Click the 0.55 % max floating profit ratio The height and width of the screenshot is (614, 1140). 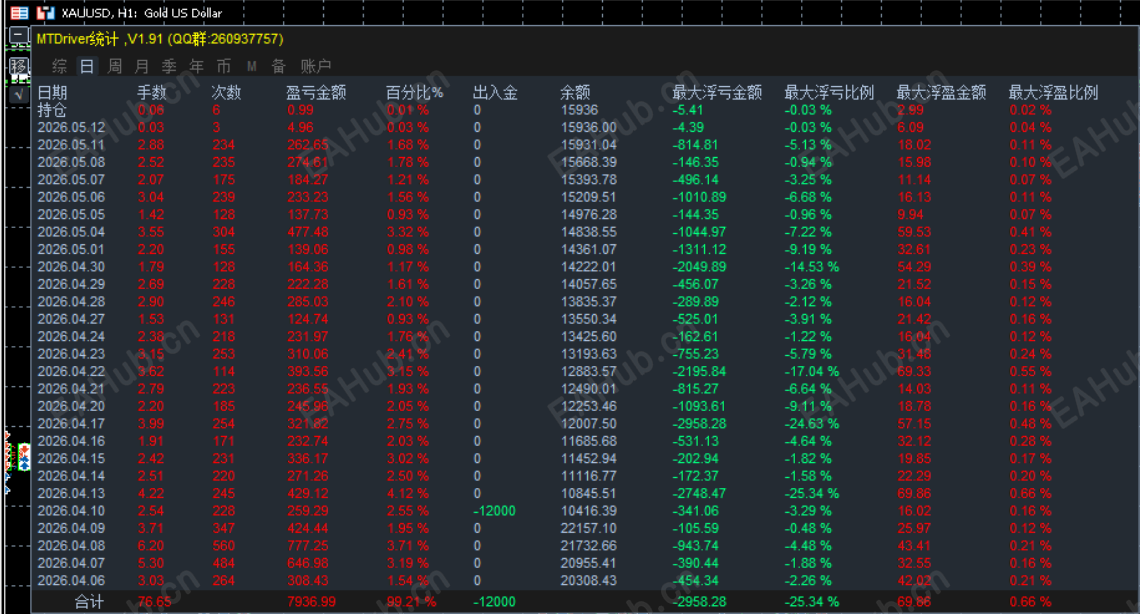tap(1030, 371)
